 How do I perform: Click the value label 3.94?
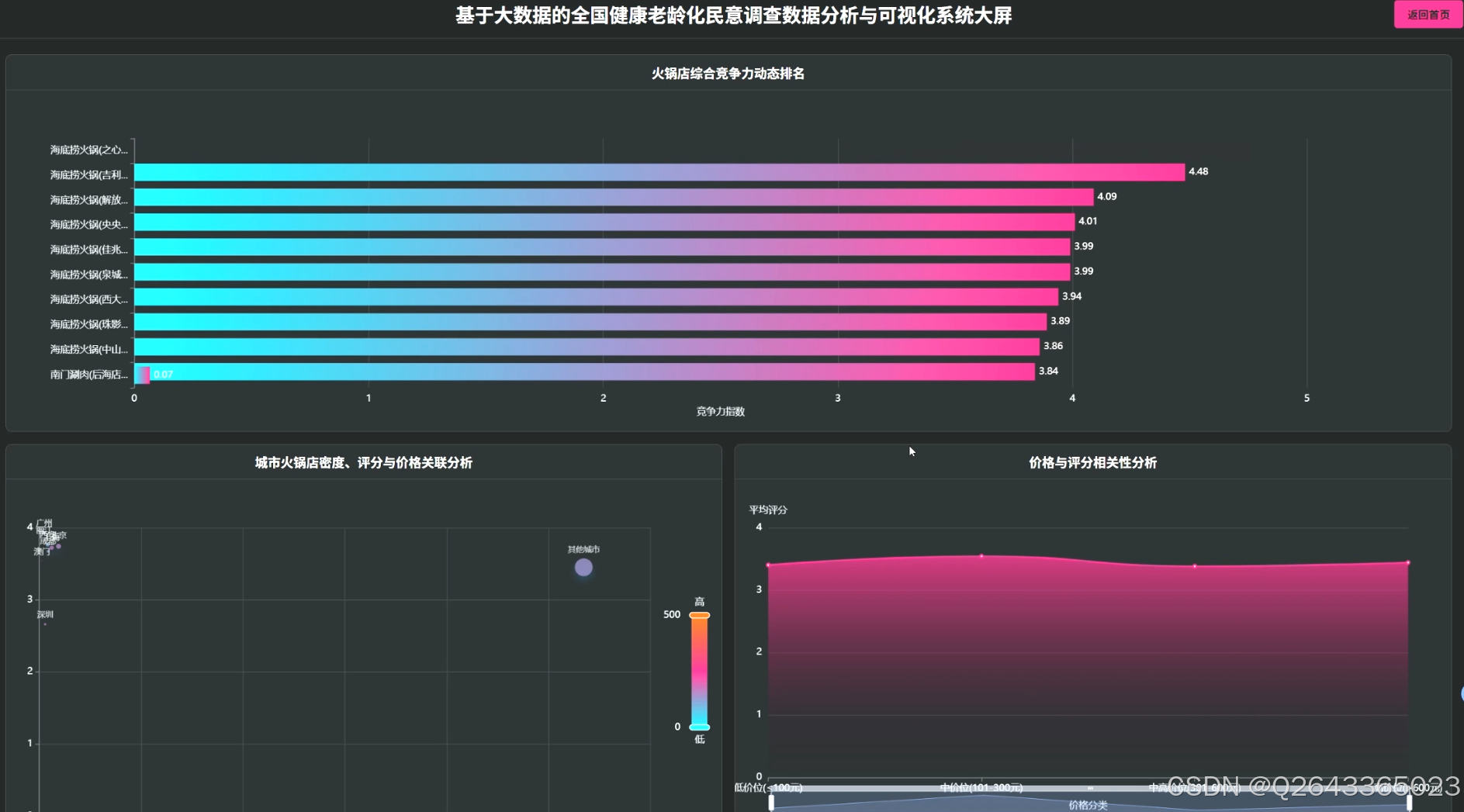pyautogui.click(x=1071, y=296)
